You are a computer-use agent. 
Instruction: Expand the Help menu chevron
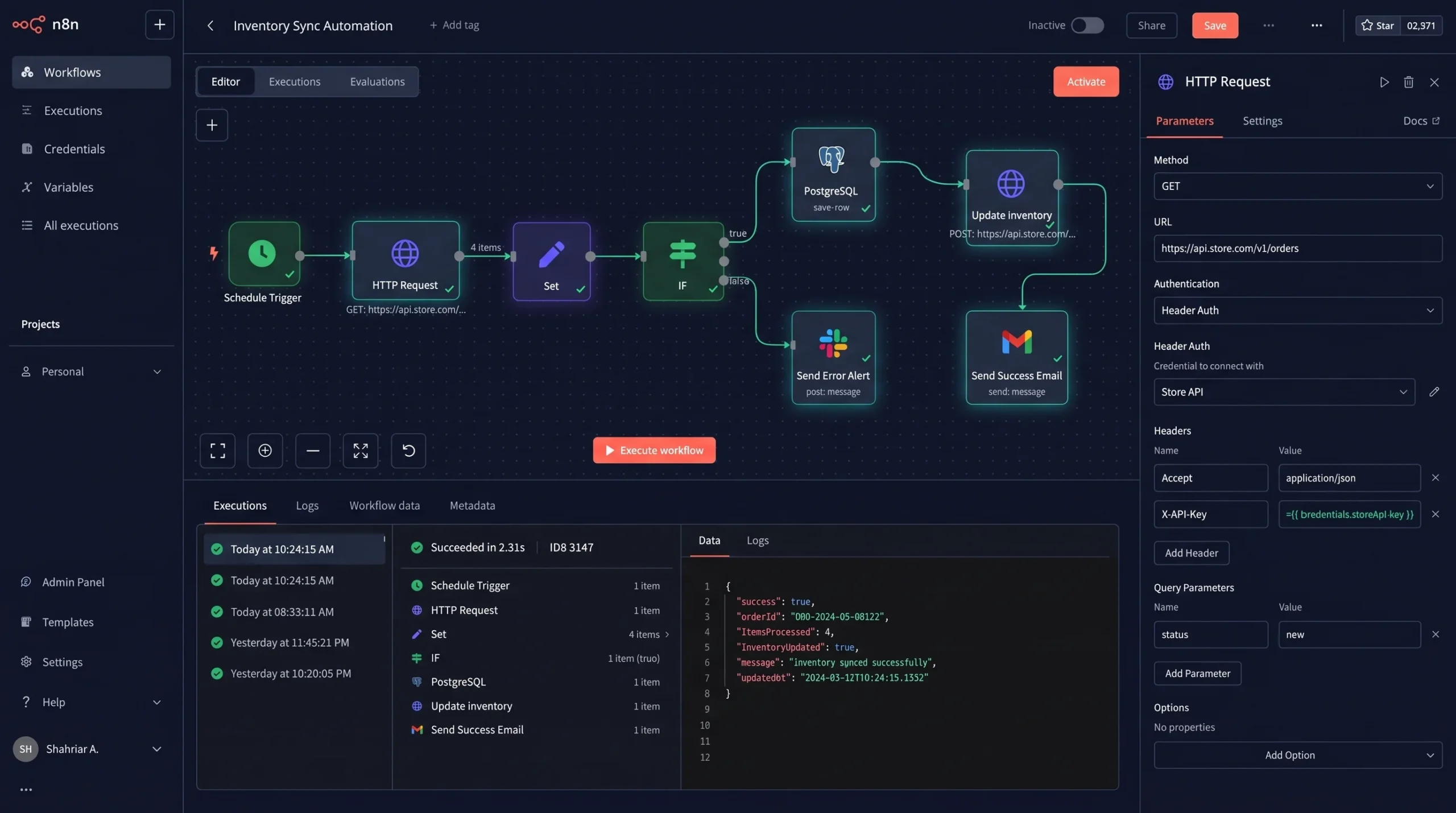(x=157, y=702)
